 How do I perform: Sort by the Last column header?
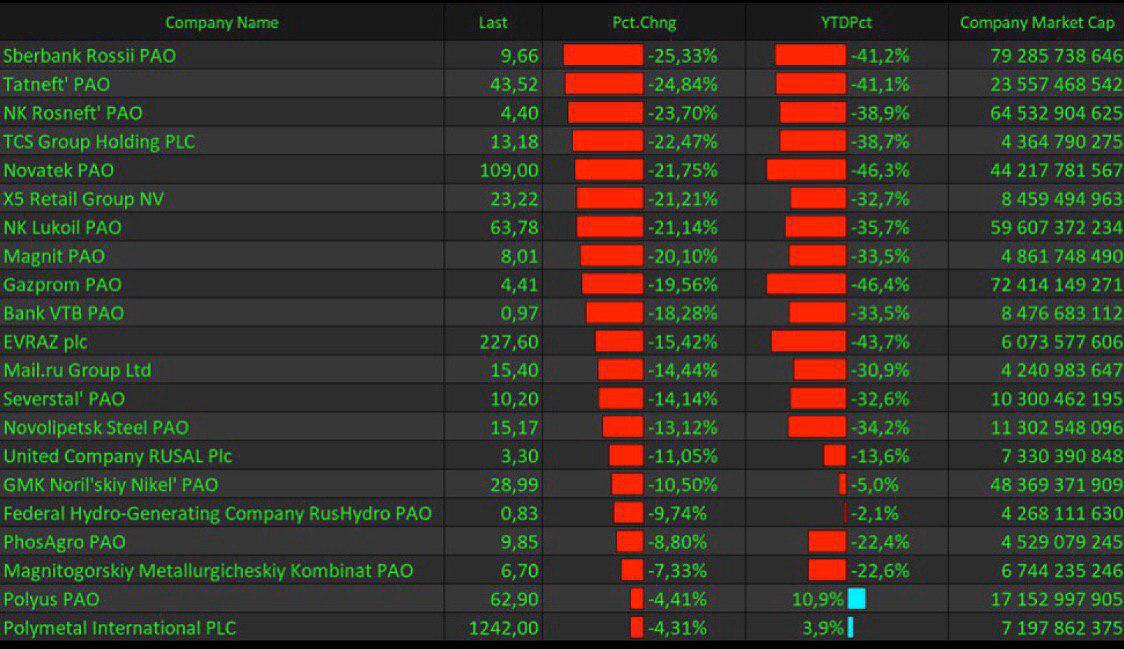[493, 23]
